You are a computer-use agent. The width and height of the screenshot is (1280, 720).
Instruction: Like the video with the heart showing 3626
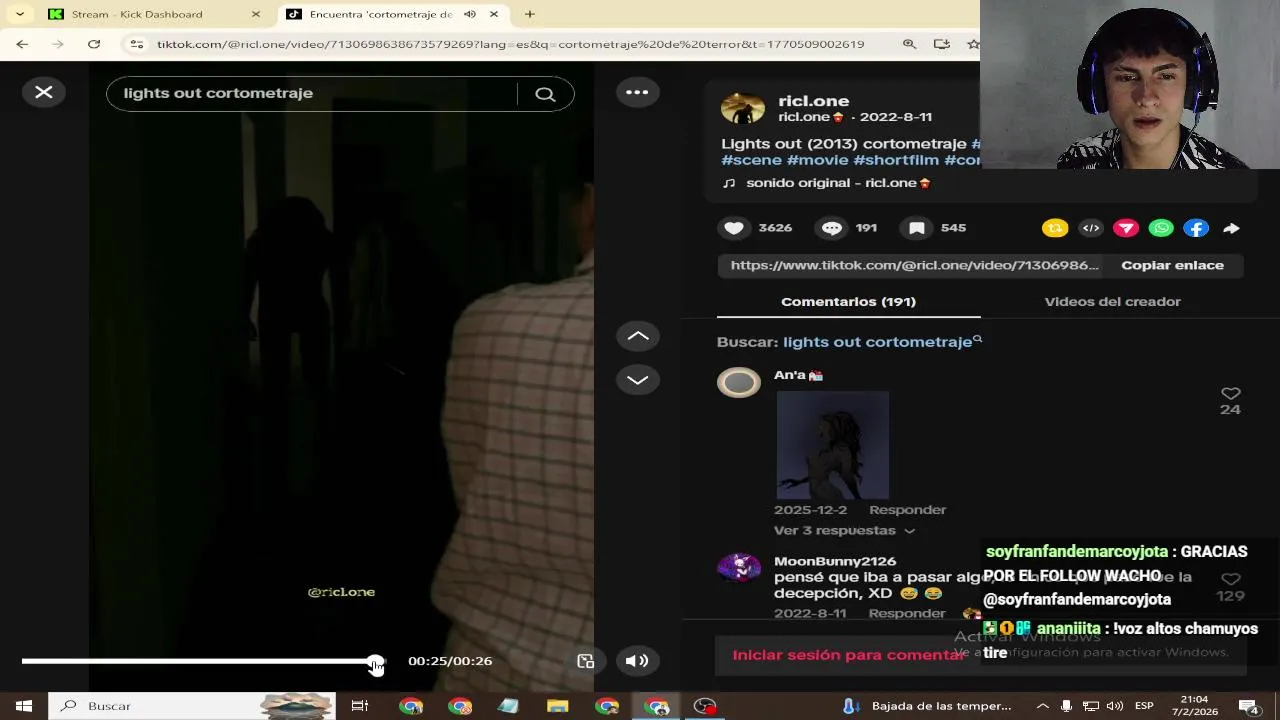pos(734,228)
